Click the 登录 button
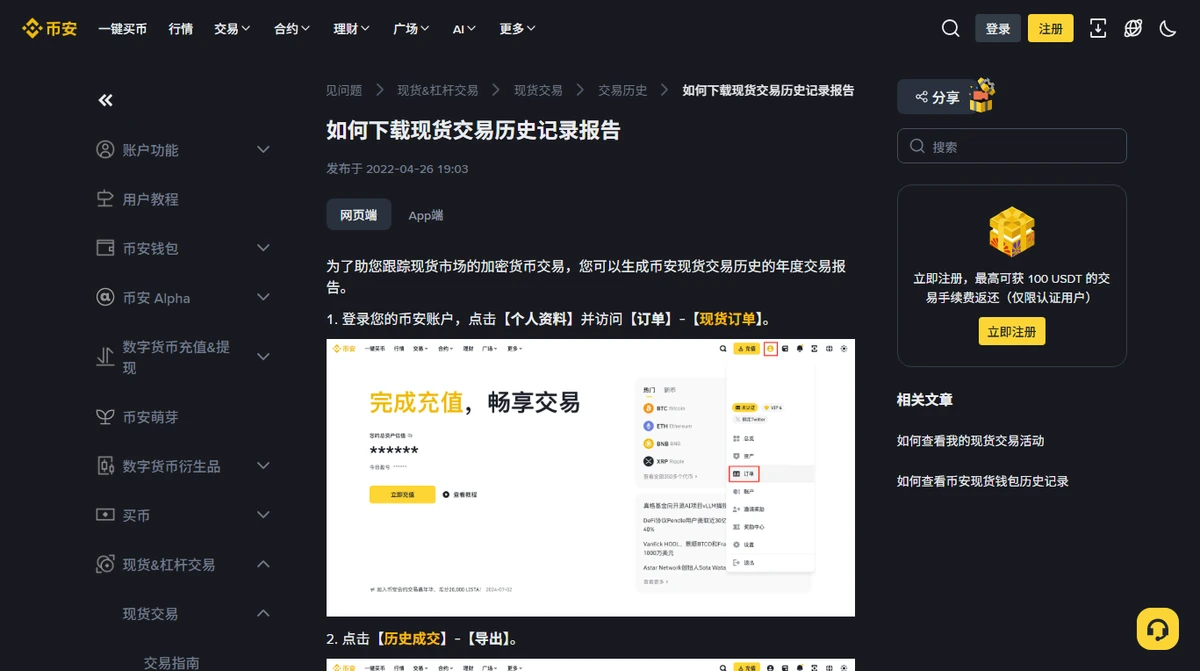The width and height of the screenshot is (1200, 671). (x=998, y=28)
